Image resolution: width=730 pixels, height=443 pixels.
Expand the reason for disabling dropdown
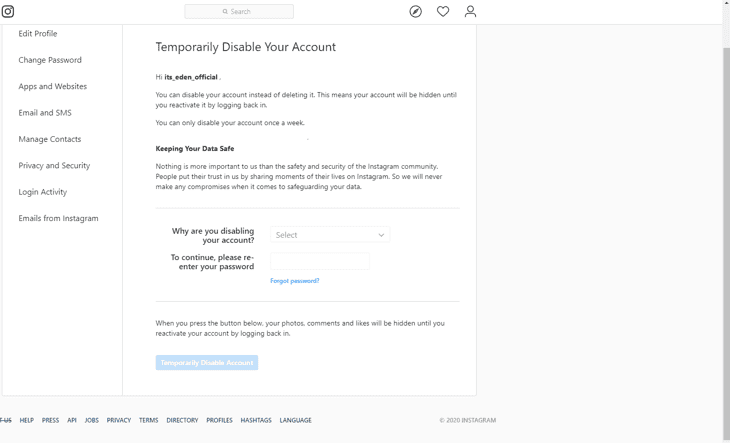(x=330, y=235)
